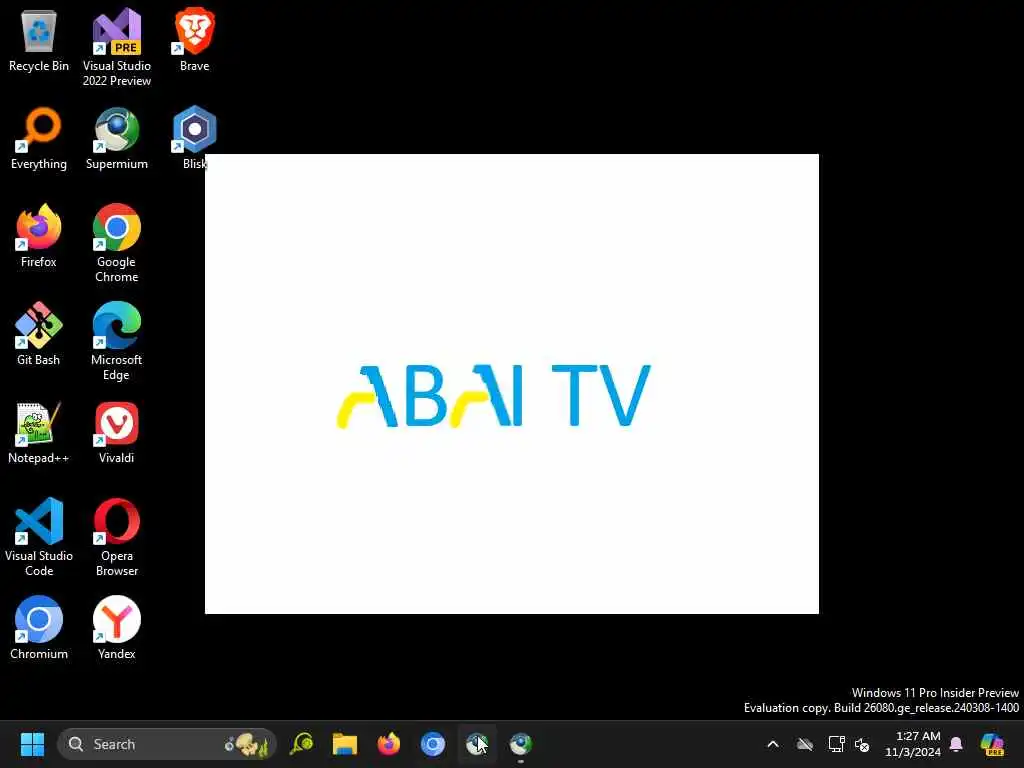This screenshot has height=768, width=1024.
Task: Select the Yandex browser desktop icon
Action: (x=117, y=628)
